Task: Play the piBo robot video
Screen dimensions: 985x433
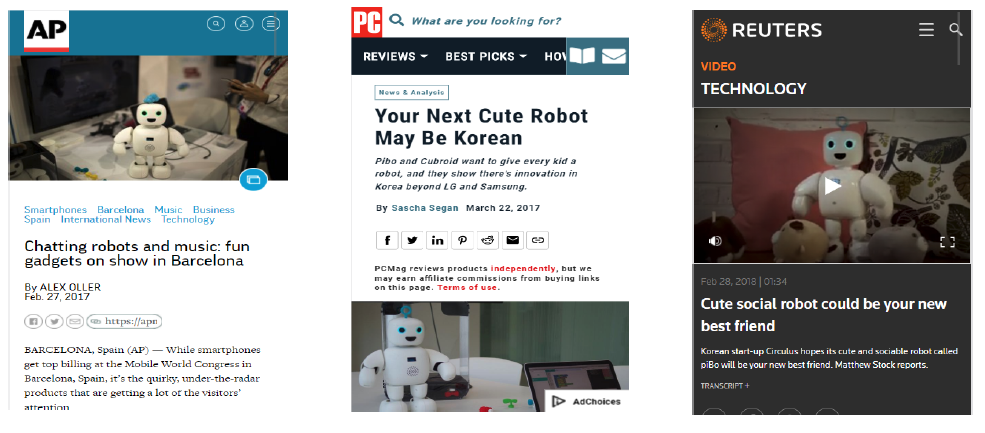Action: (x=832, y=186)
